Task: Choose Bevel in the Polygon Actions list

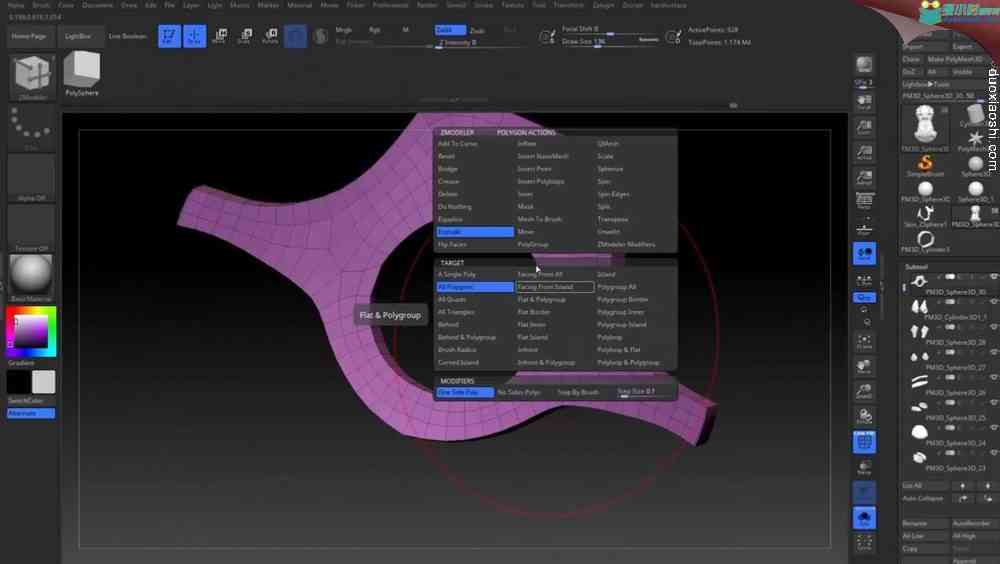Action: pos(446,156)
